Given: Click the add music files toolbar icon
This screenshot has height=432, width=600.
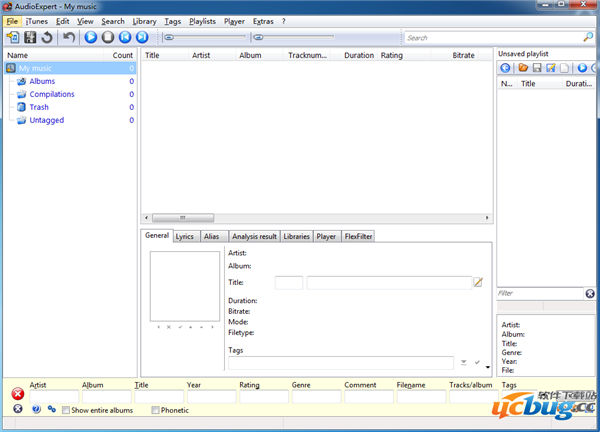Looking at the screenshot, I should [x=13, y=37].
